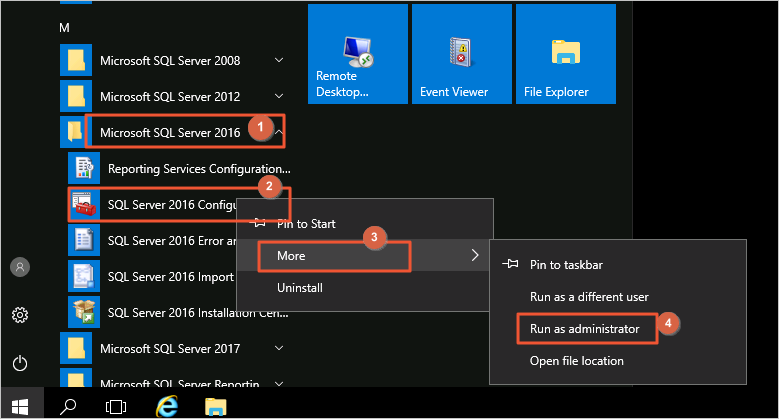
Task: Click the SQL Server 2016 Installation Center icon
Action: pos(84,312)
